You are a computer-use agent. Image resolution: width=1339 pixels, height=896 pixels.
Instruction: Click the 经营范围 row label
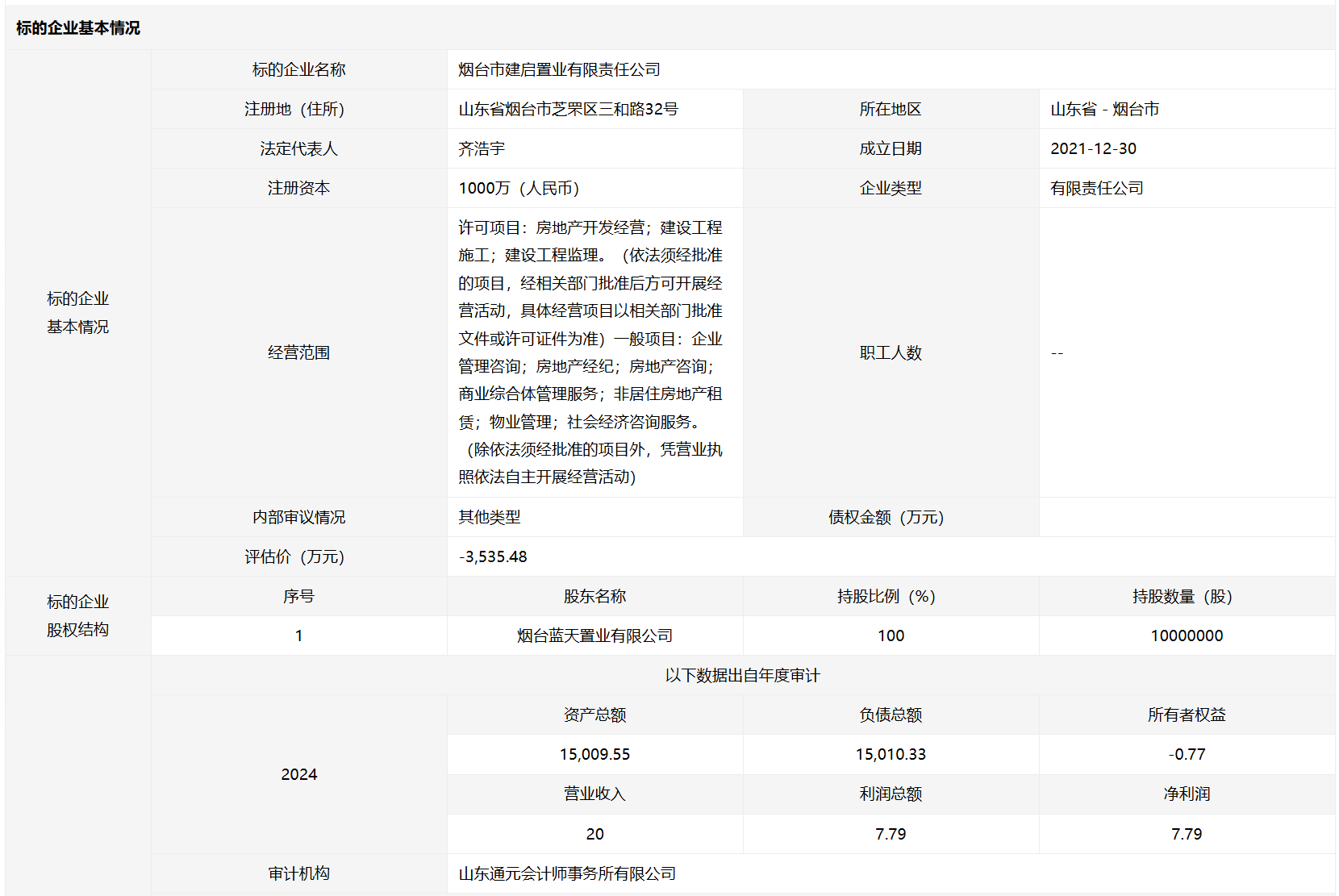[298, 353]
